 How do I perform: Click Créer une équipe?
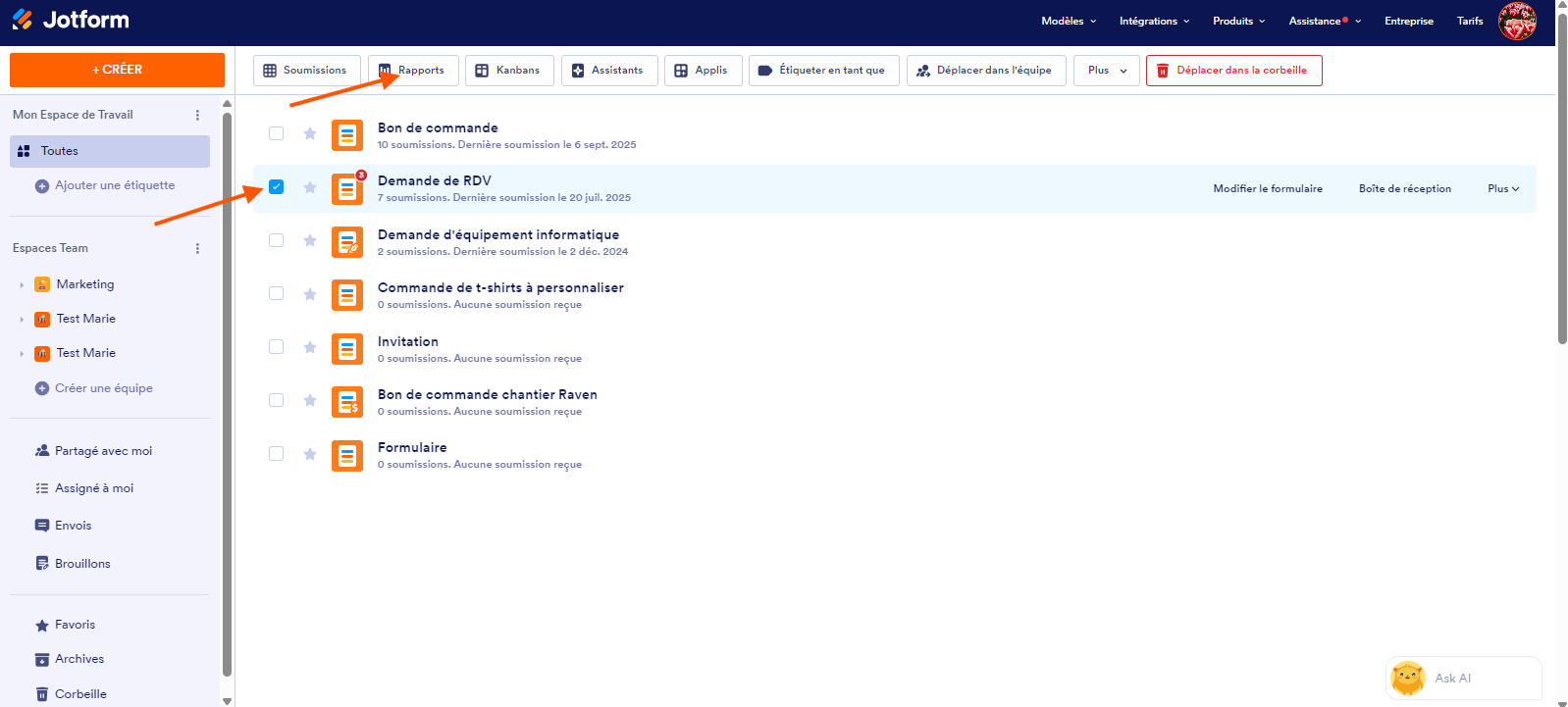[x=94, y=388]
